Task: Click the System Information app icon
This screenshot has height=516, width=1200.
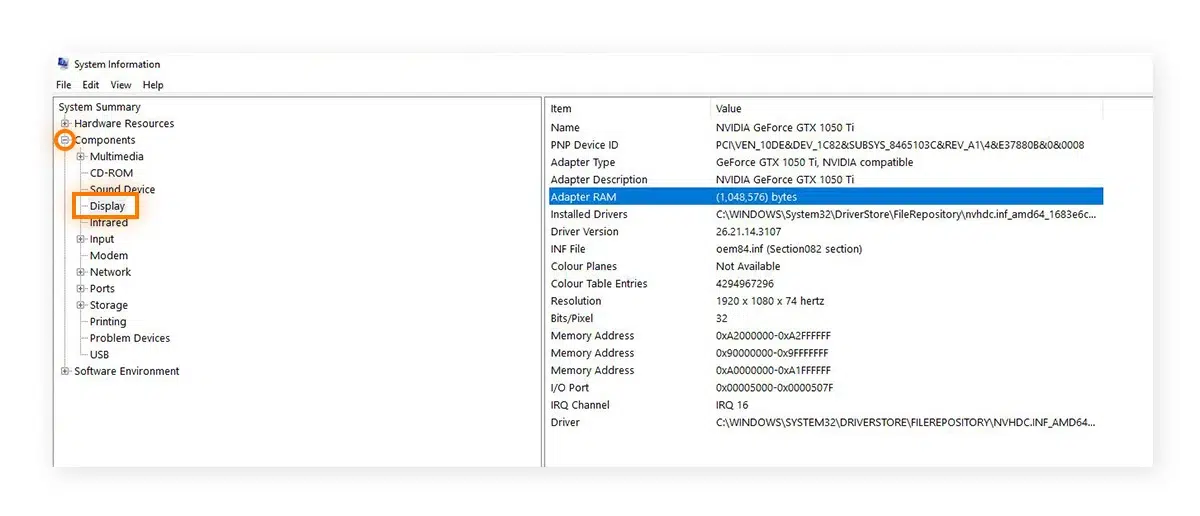Action: click(64, 65)
